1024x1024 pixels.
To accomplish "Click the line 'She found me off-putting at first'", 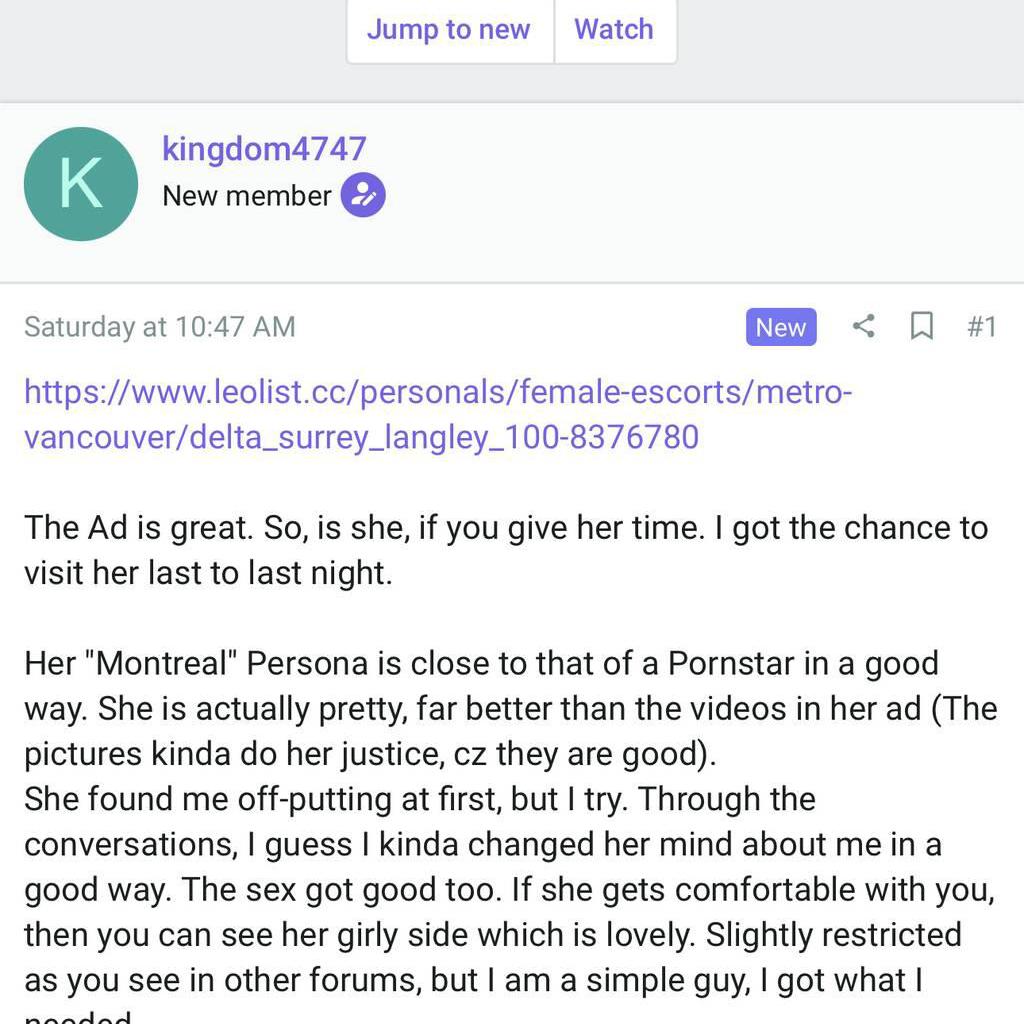I will pos(420,799).
